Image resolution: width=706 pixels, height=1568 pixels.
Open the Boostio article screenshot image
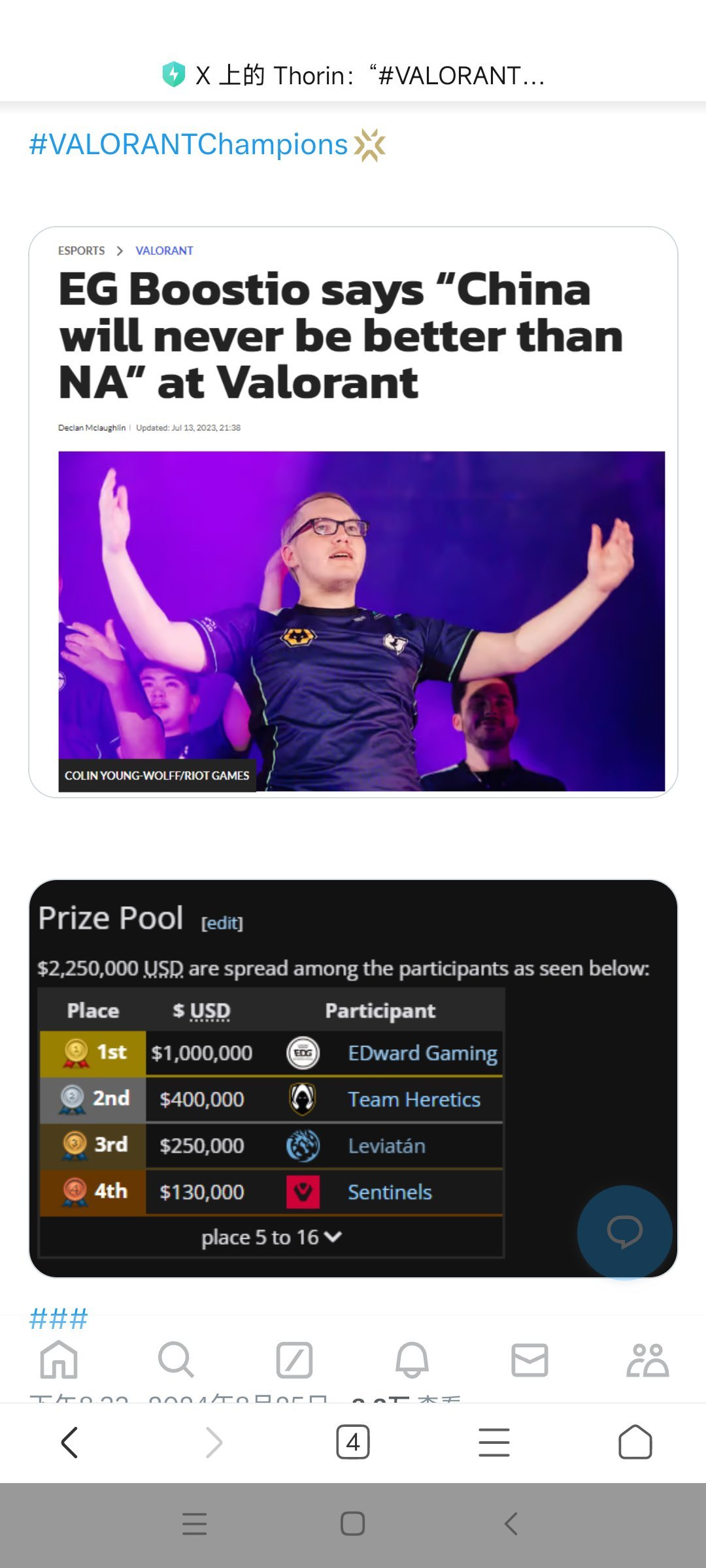pyautogui.click(x=353, y=512)
